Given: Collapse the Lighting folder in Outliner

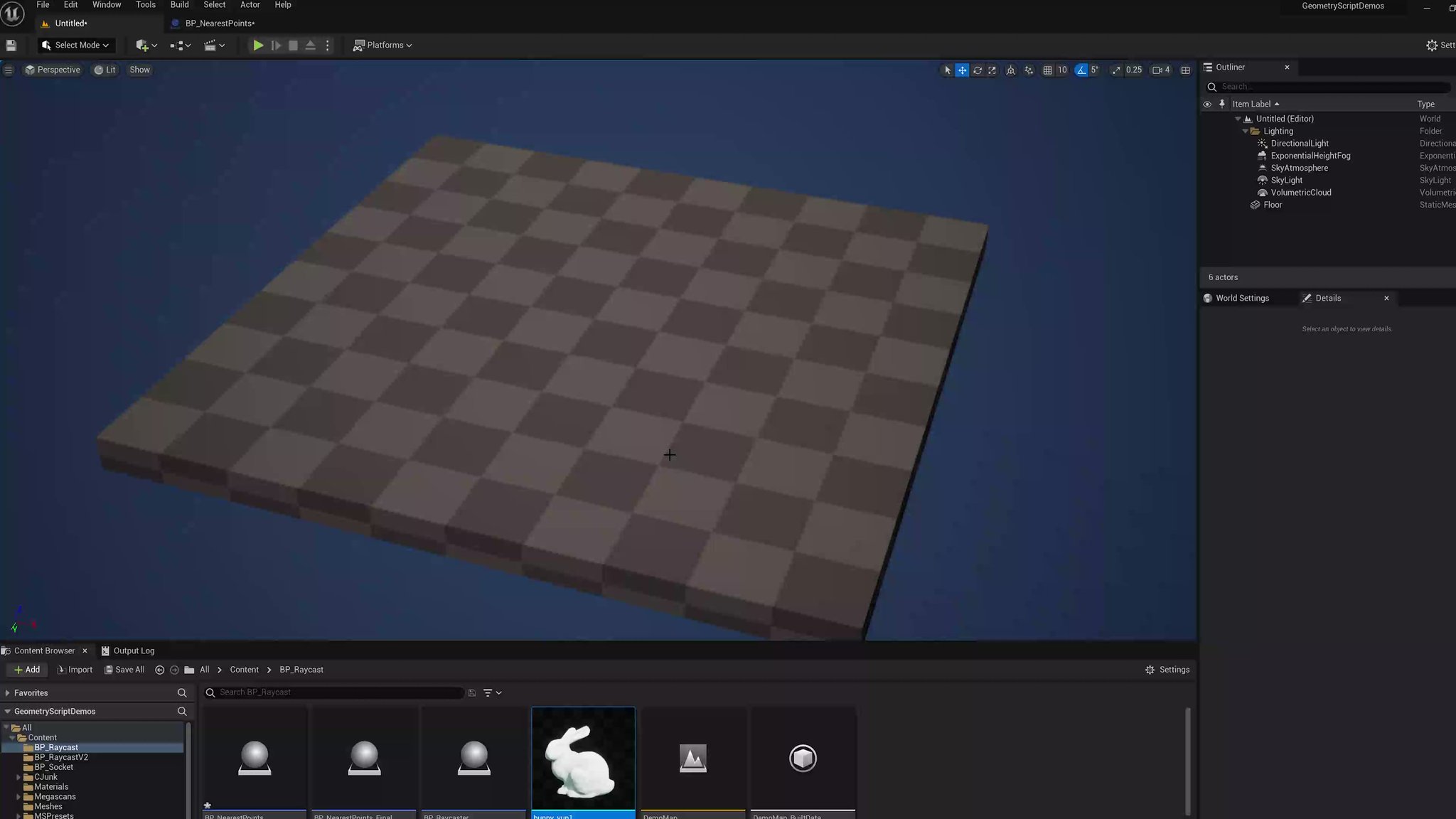Looking at the screenshot, I should tap(1245, 131).
